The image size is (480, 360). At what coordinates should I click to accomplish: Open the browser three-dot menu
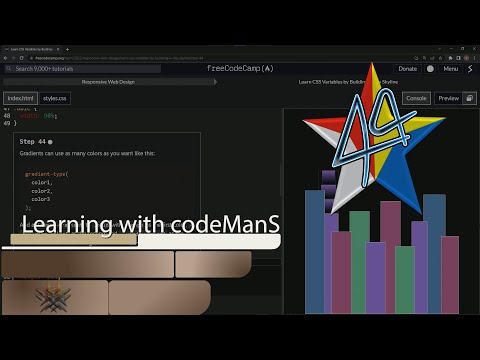(x=474, y=58)
